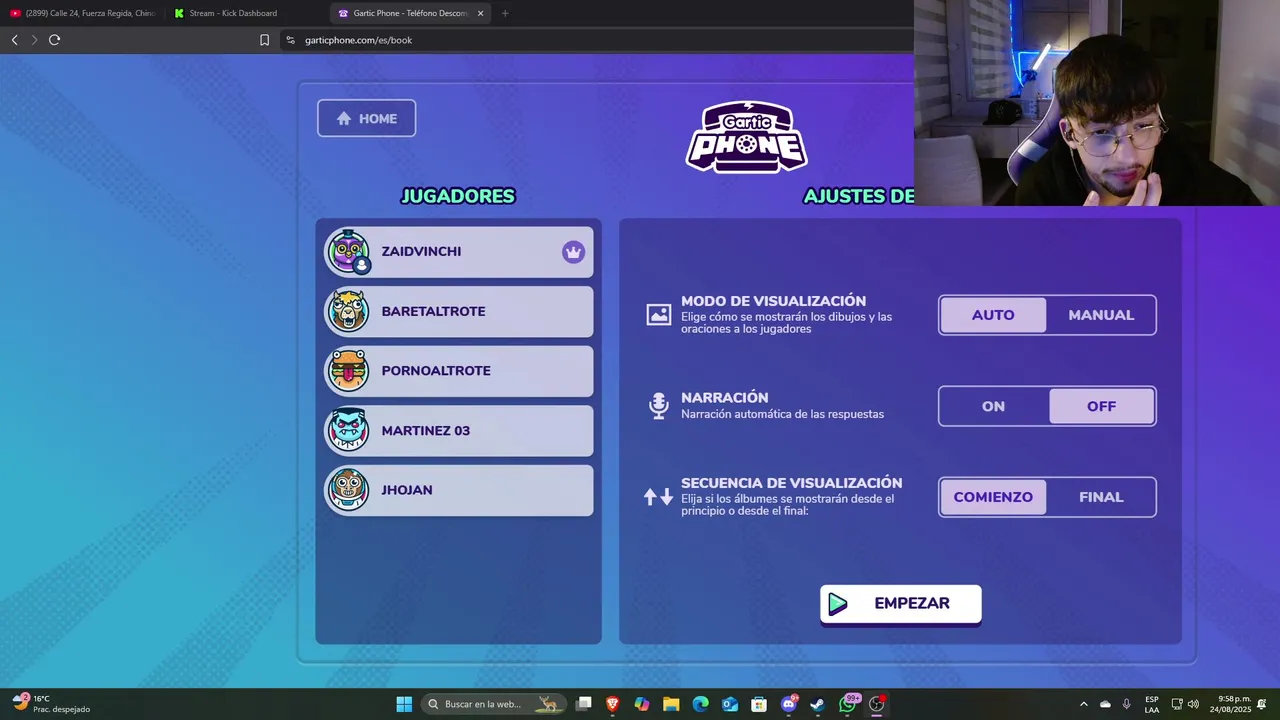Turn Narración OFF

pyautogui.click(x=1101, y=406)
